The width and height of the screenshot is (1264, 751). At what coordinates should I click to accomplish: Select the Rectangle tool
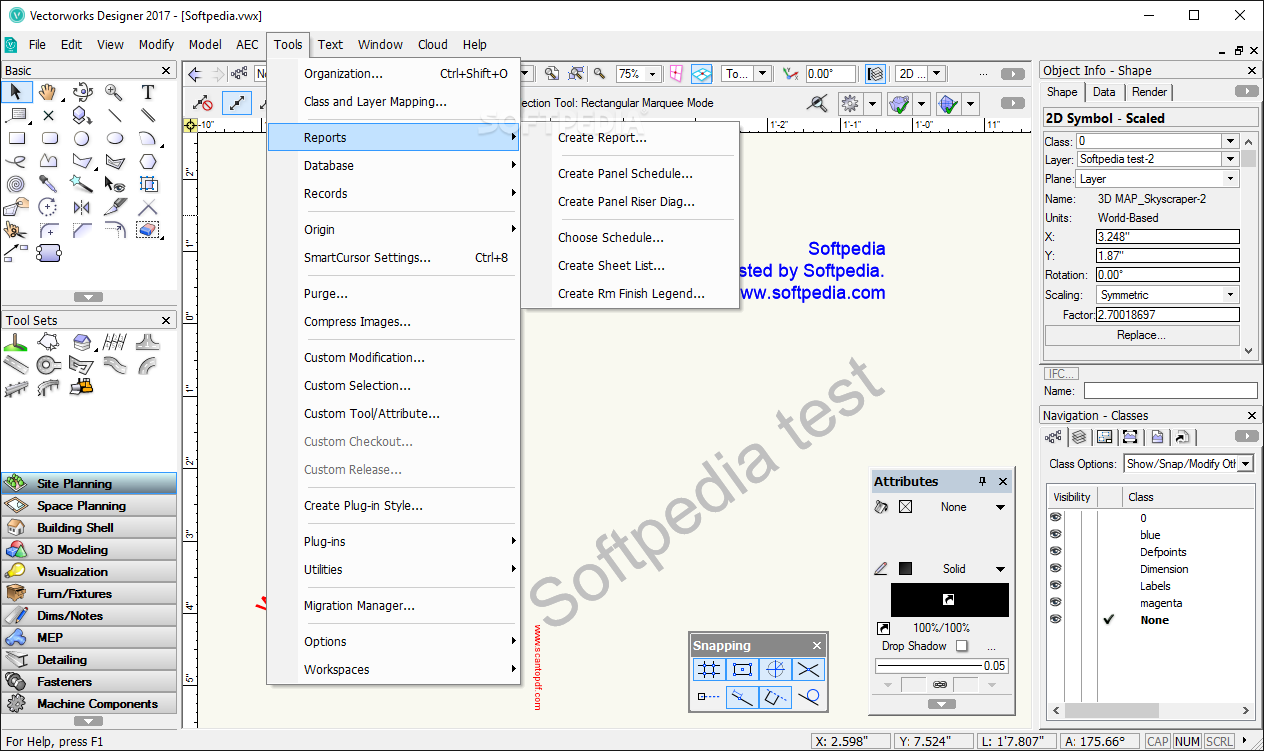16,138
